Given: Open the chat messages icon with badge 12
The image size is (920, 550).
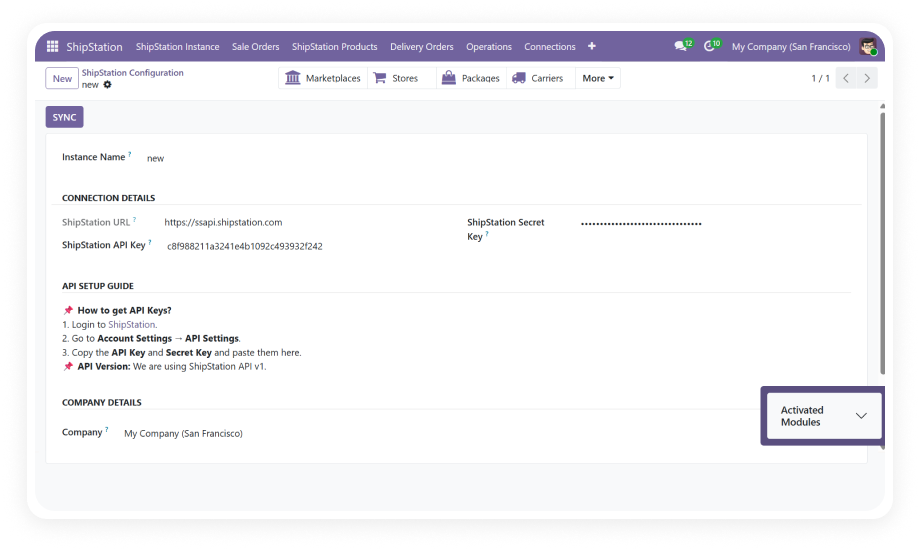Looking at the screenshot, I should [681, 46].
